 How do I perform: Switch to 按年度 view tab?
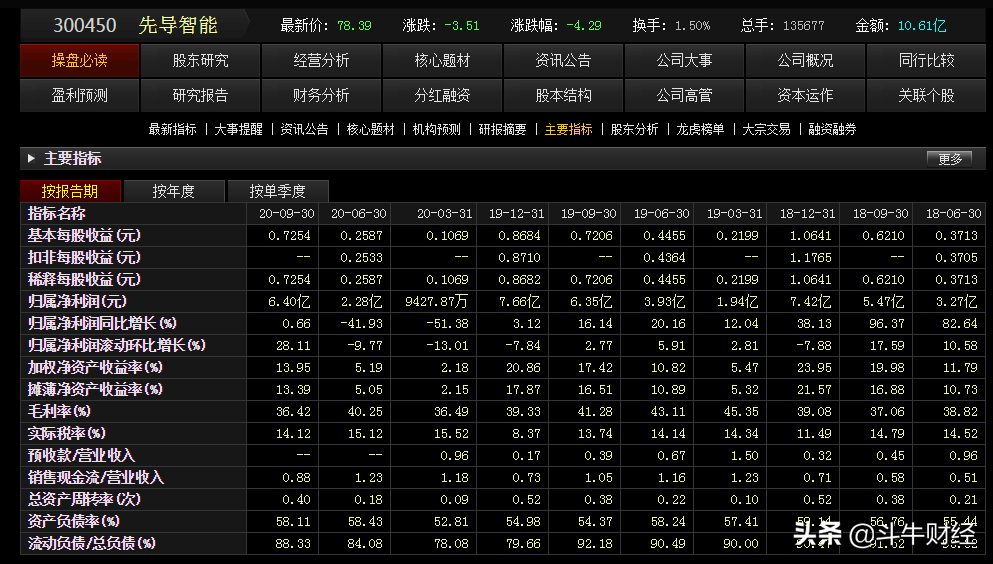(174, 191)
